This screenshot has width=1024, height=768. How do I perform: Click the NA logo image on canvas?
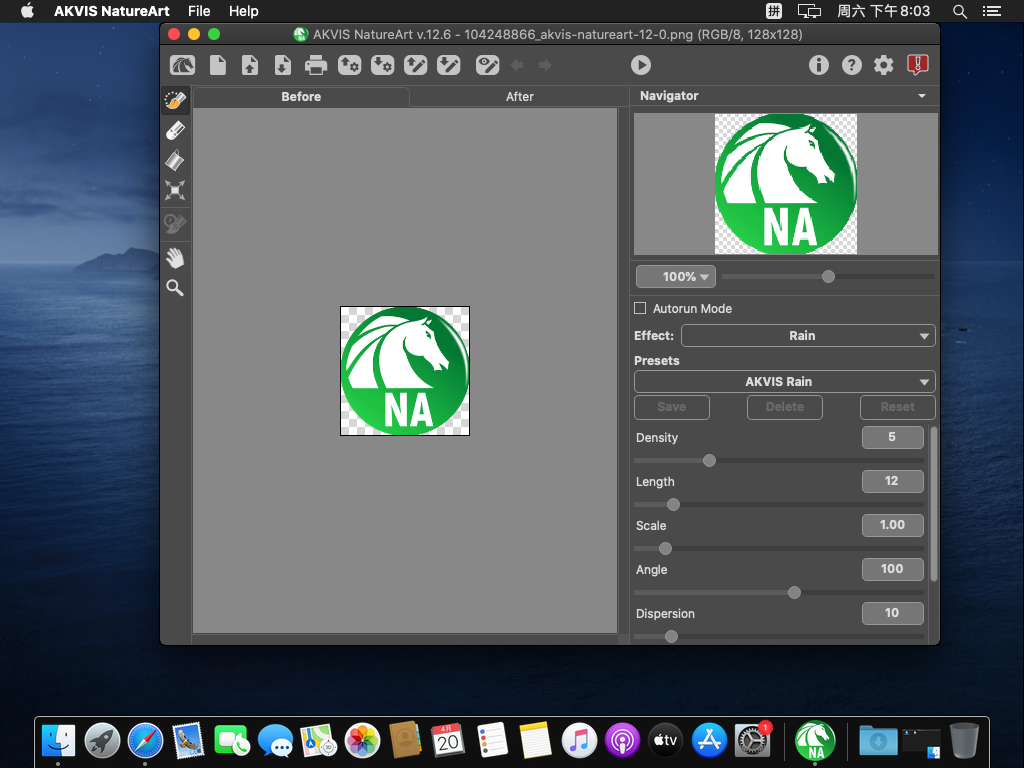tap(405, 371)
